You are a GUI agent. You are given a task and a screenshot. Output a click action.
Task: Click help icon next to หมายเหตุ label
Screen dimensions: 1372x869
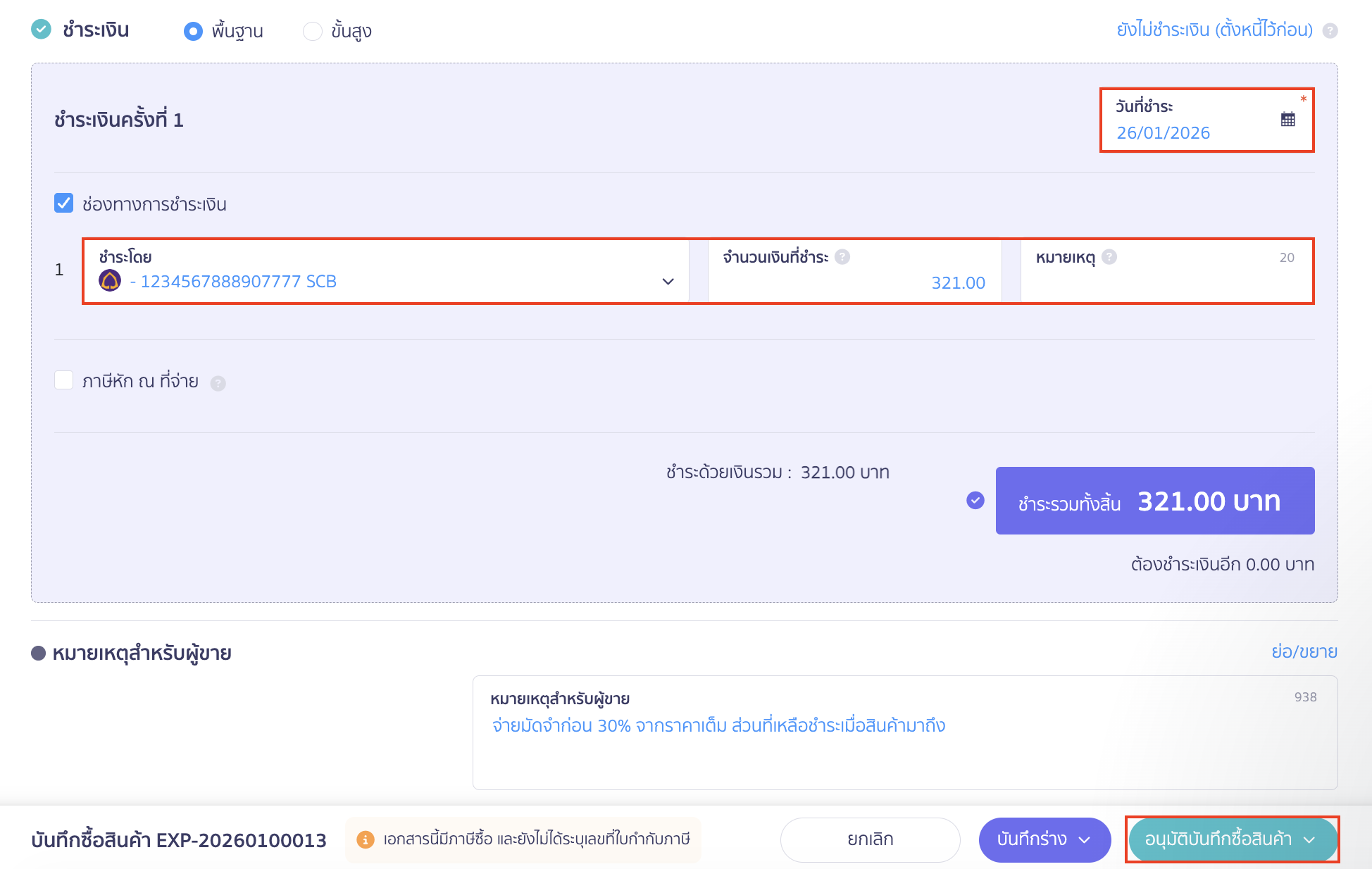pos(1109,257)
